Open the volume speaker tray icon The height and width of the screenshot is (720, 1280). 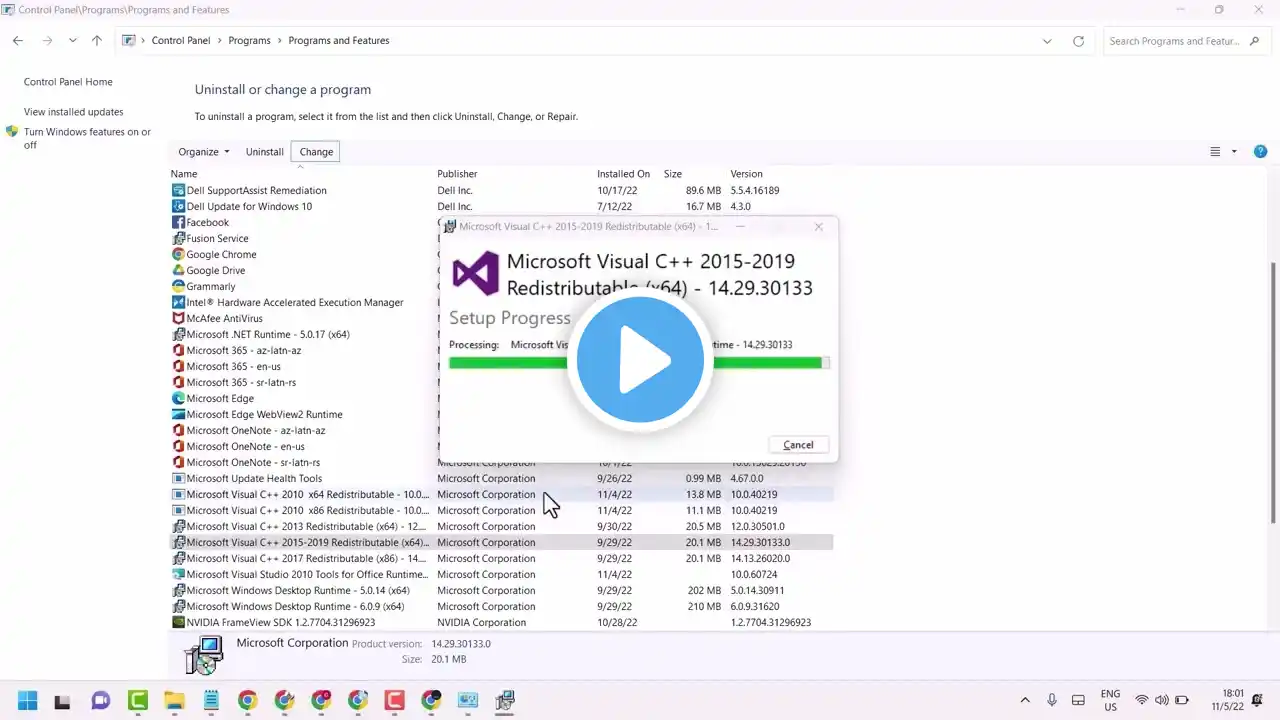(x=1162, y=700)
